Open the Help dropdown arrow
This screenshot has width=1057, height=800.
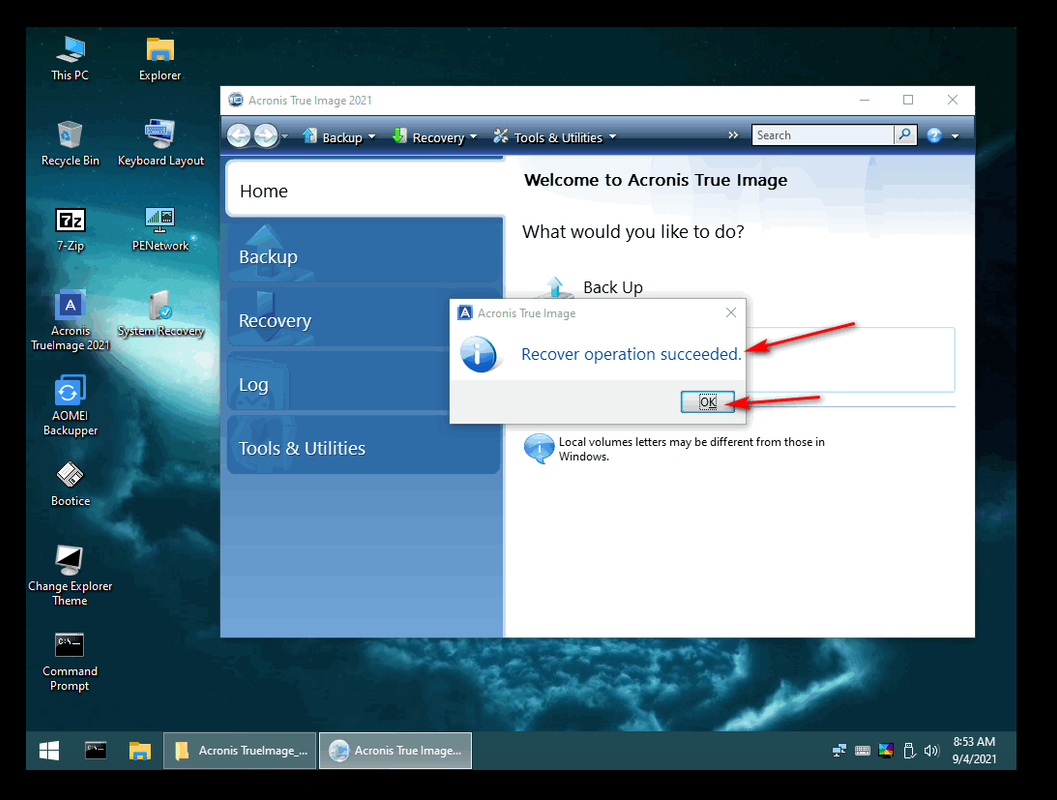[x=955, y=136]
